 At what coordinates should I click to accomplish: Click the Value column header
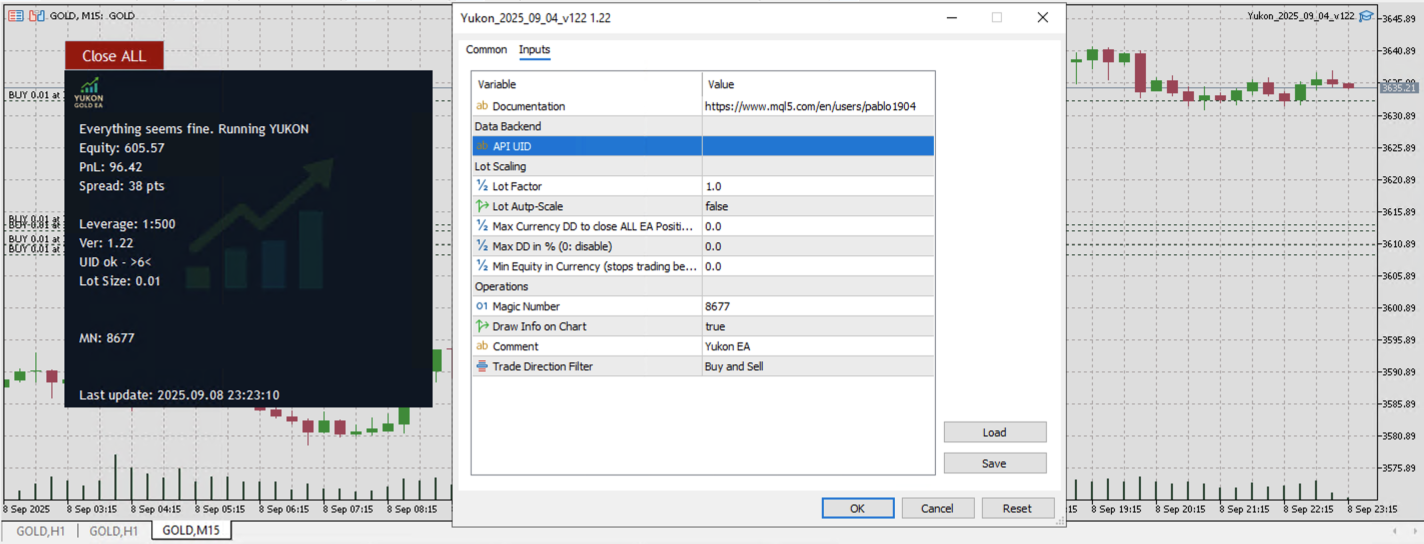pyautogui.click(x=818, y=84)
